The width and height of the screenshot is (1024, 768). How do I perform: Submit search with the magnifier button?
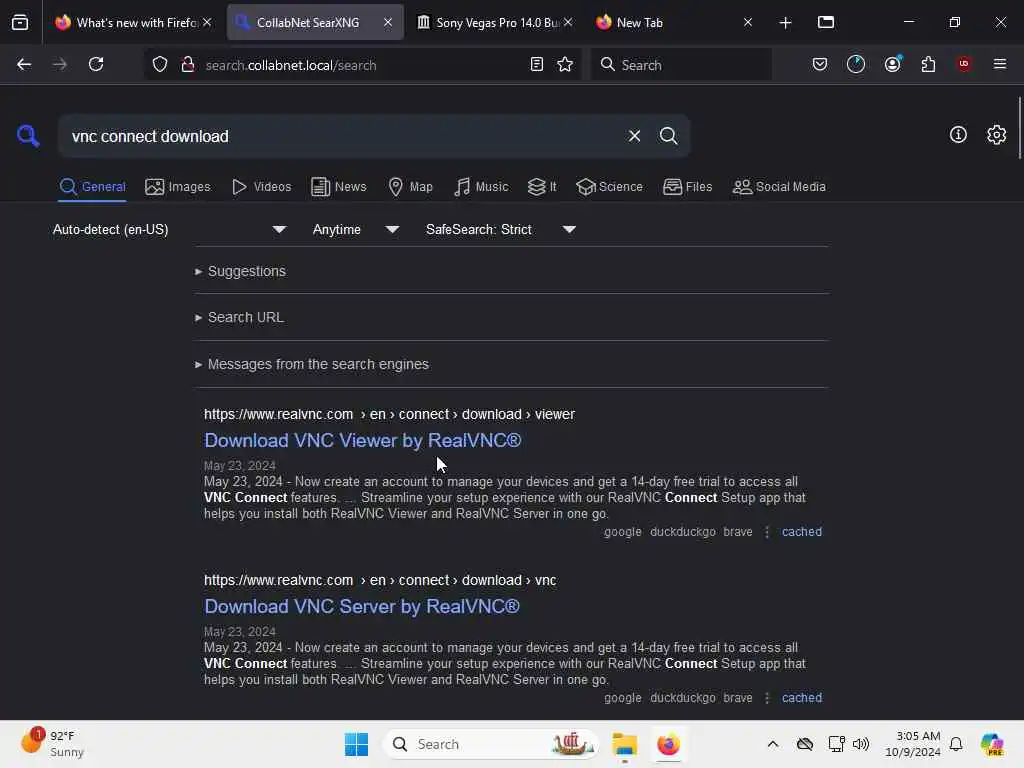click(669, 136)
